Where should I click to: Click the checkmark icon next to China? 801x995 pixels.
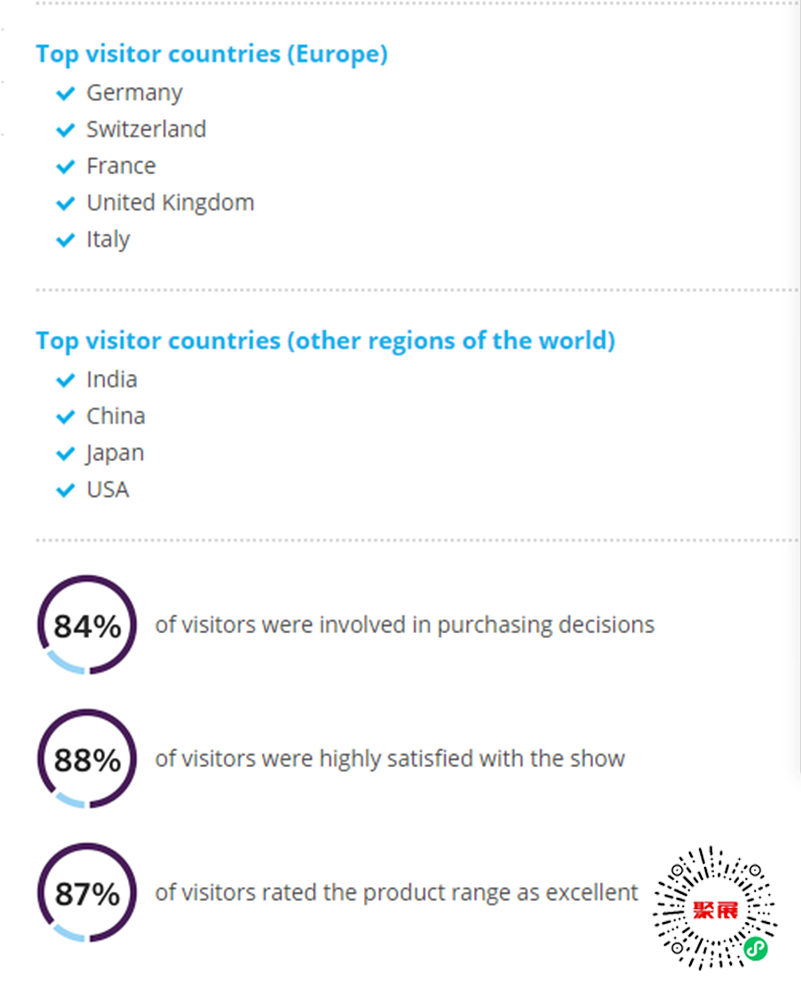(66, 417)
